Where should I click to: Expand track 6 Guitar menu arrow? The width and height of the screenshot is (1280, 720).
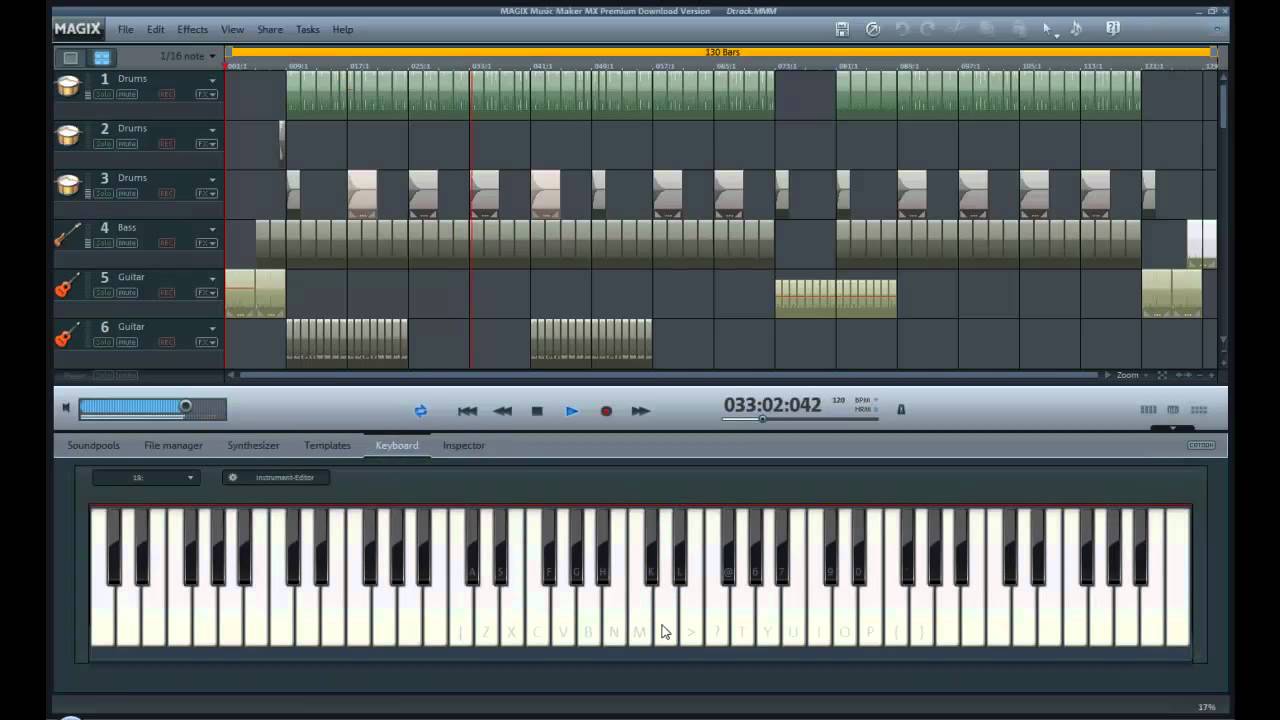click(x=212, y=328)
